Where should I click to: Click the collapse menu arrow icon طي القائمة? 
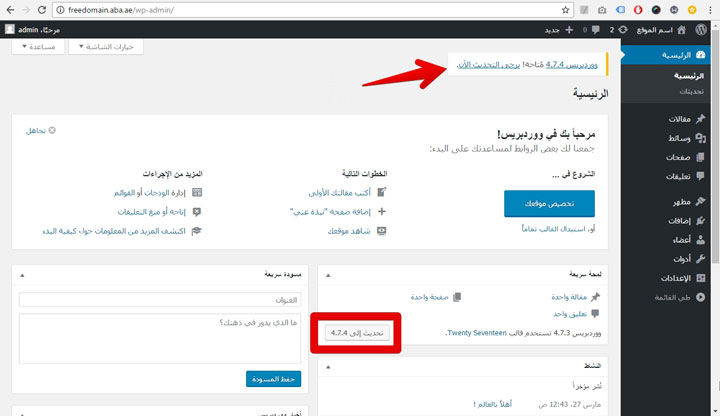click(x=700, y=297)
